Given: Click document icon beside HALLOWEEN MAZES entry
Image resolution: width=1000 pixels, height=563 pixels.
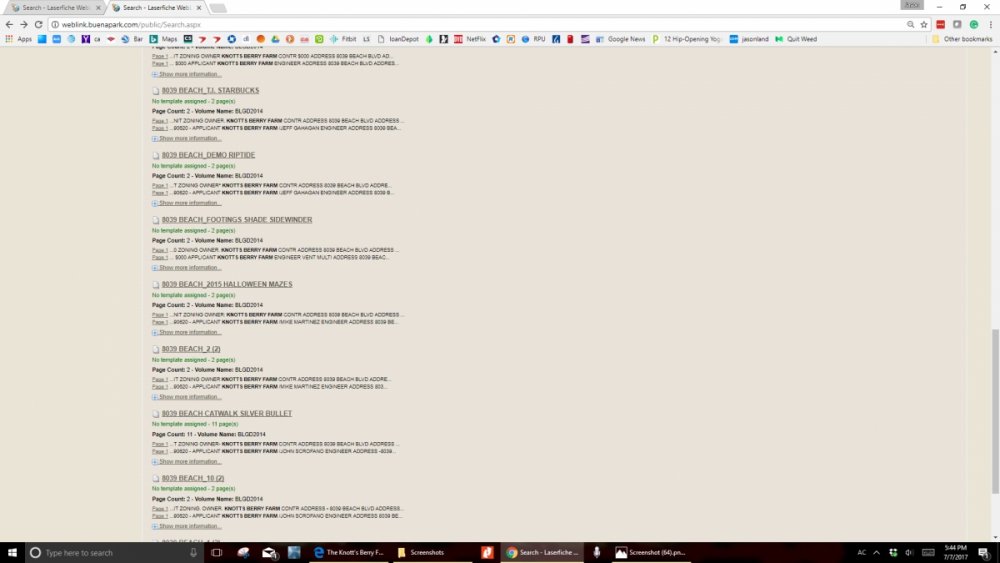Looking at the screenshot, I should [x=155, y=285].
